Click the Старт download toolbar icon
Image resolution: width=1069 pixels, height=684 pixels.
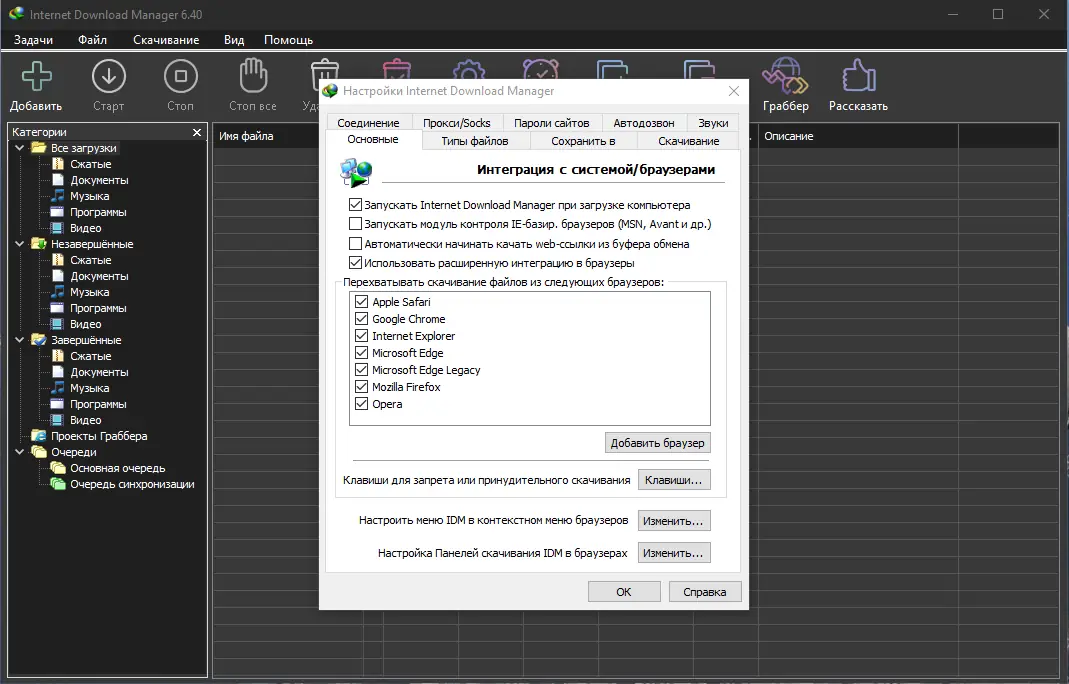pos(108,76)
